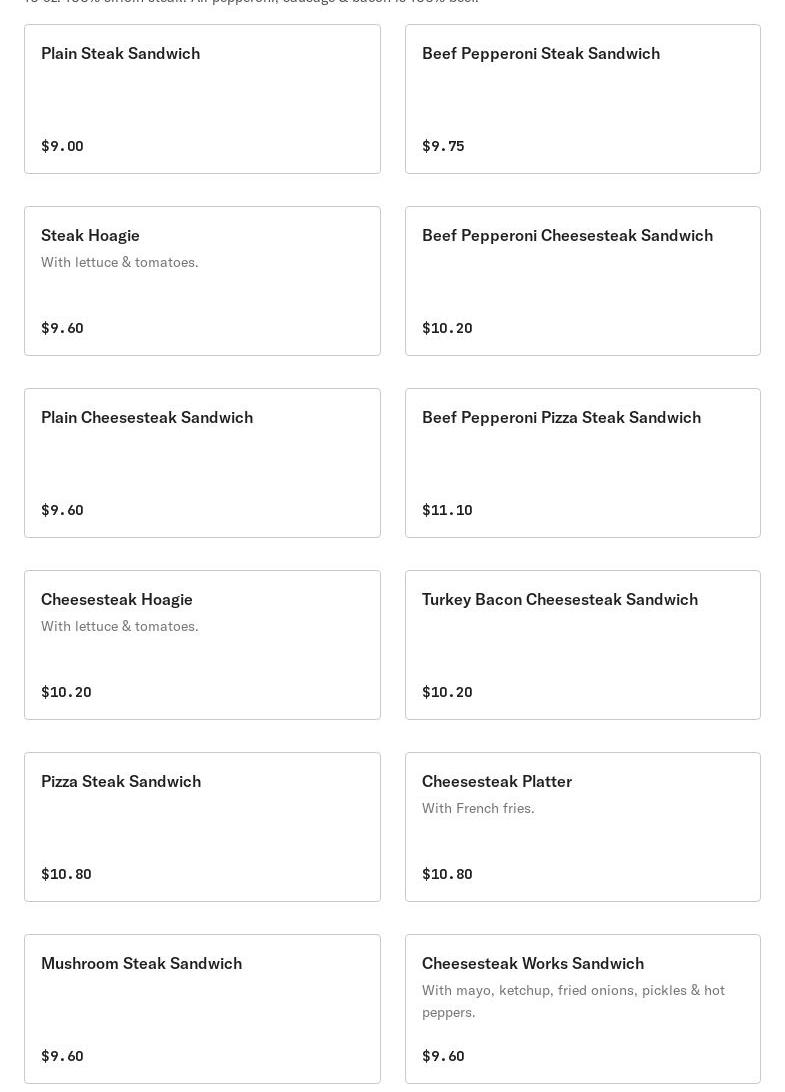
Task: Select Mushroom Steak Sandwich card
Action: point(141,964)
